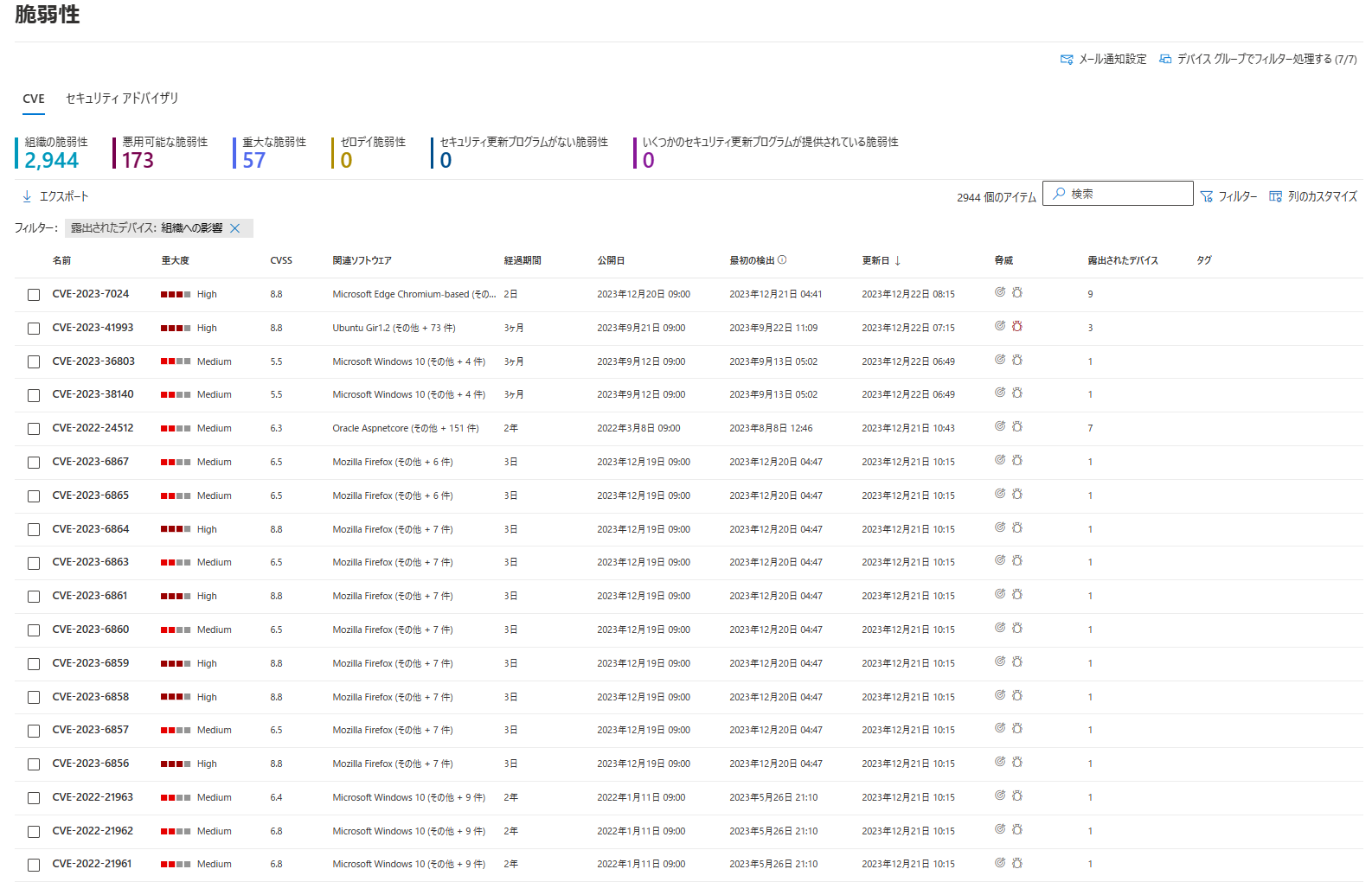Sort by the 関連ソフトウェア column header
The height and width of the screenshot is (882, 1372).
tap(362, 260)
